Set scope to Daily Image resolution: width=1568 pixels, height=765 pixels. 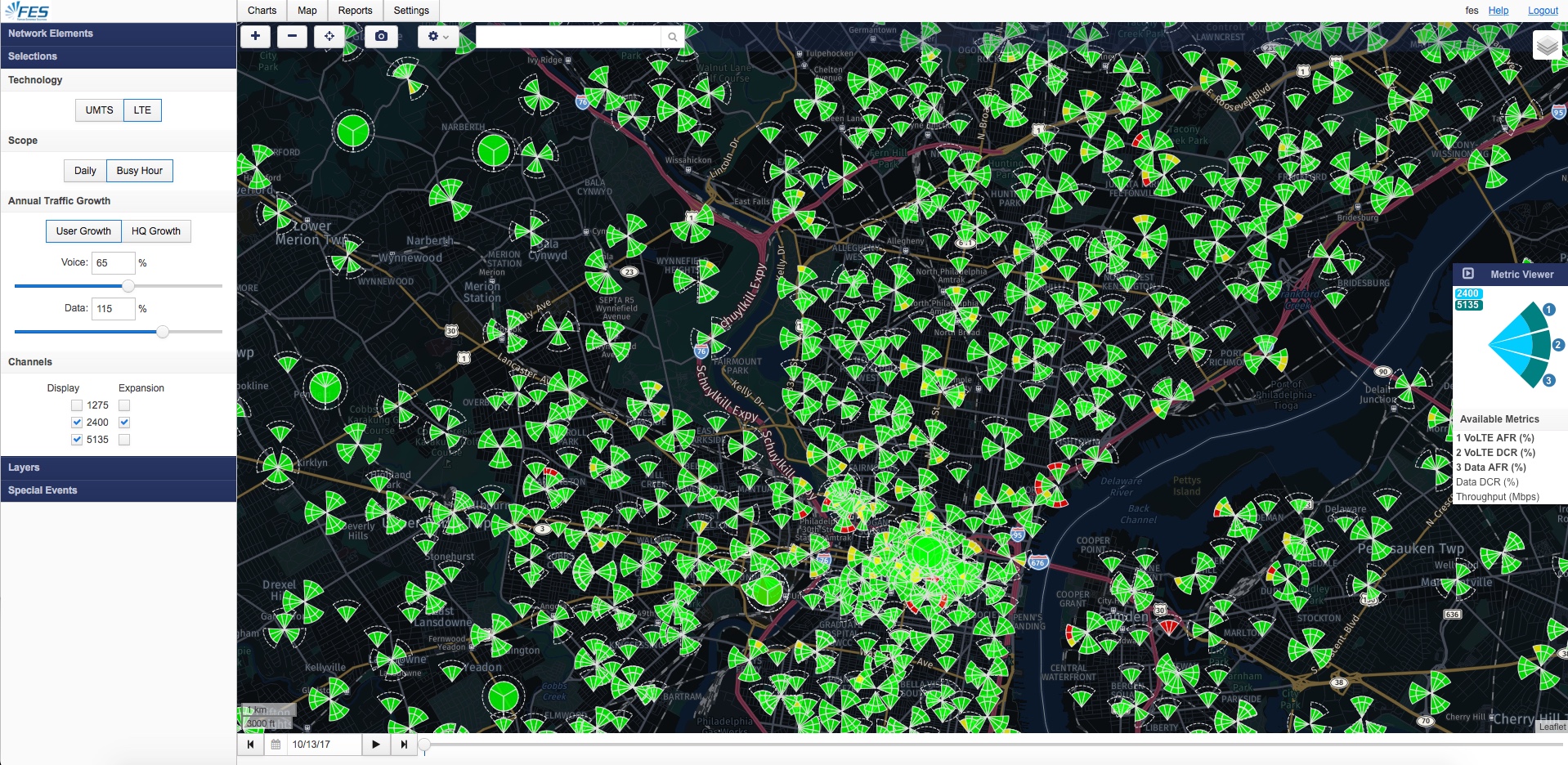pos(85,171)
